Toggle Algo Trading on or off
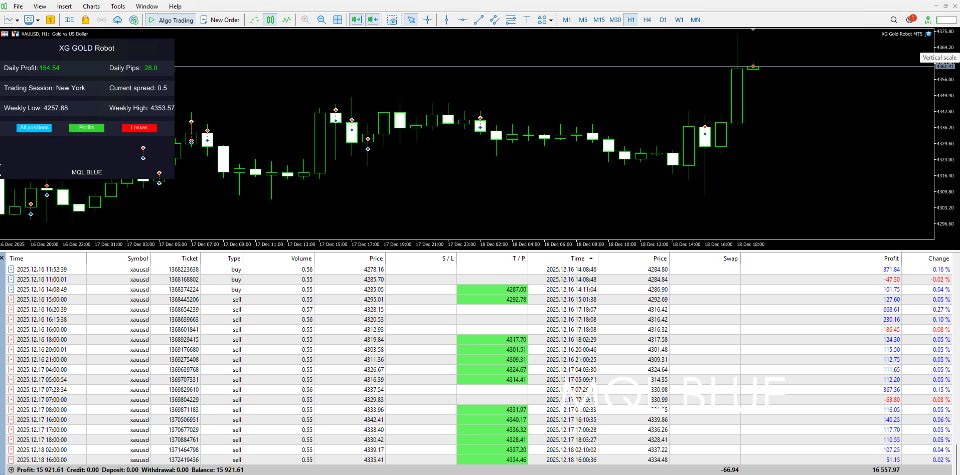This screenshot has width=960, height=475. coord(171,19)
